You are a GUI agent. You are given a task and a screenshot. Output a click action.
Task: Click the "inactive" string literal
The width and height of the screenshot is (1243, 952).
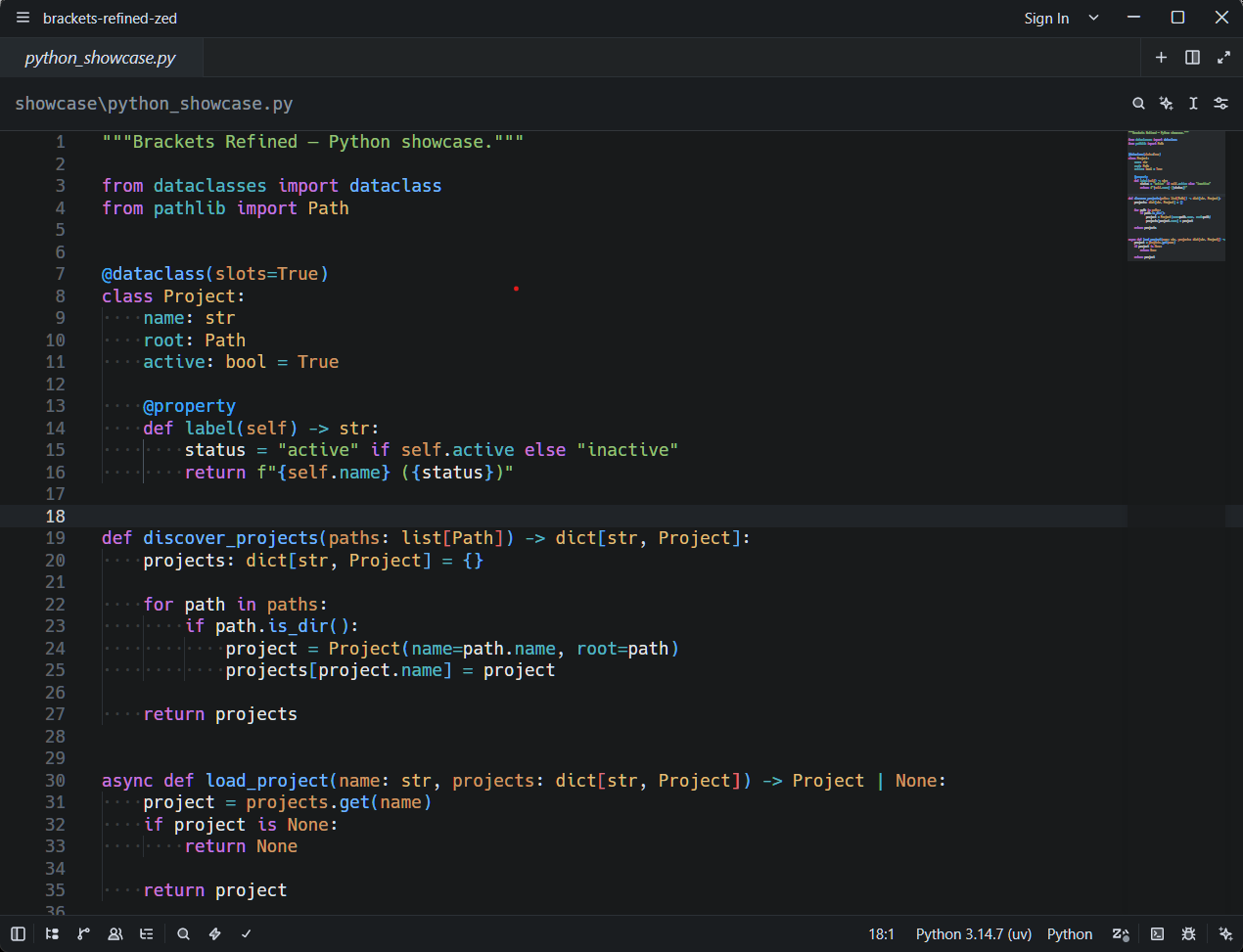(x=627, y=450)
